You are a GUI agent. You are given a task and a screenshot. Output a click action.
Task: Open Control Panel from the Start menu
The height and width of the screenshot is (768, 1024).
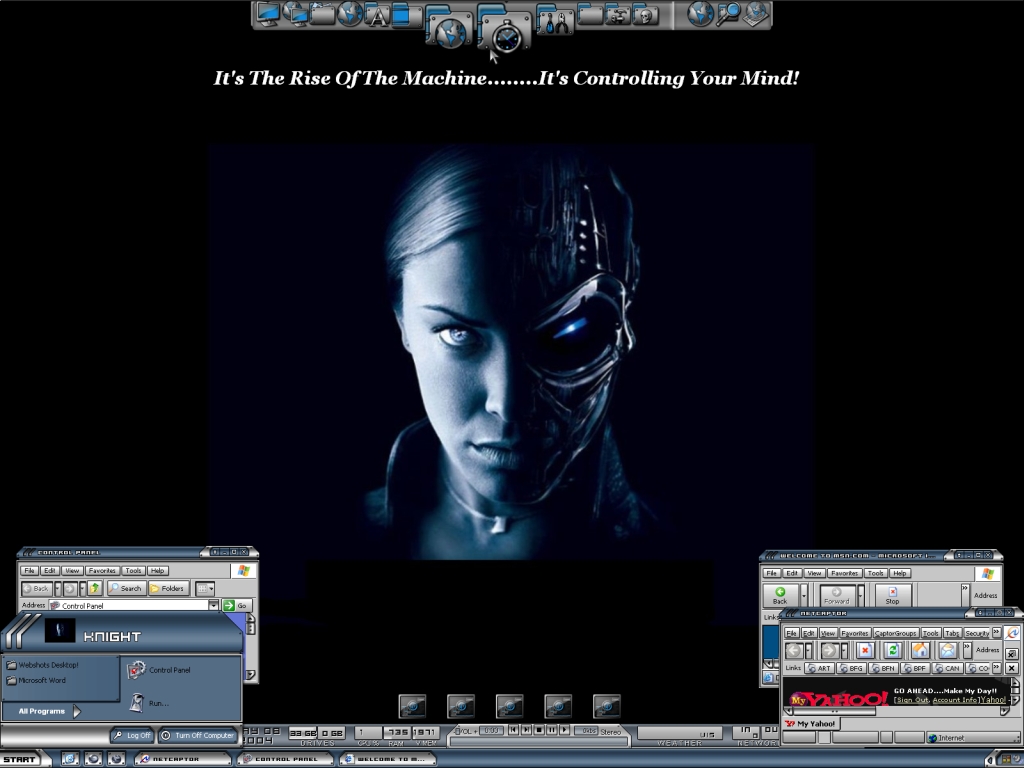pos(169,670)
